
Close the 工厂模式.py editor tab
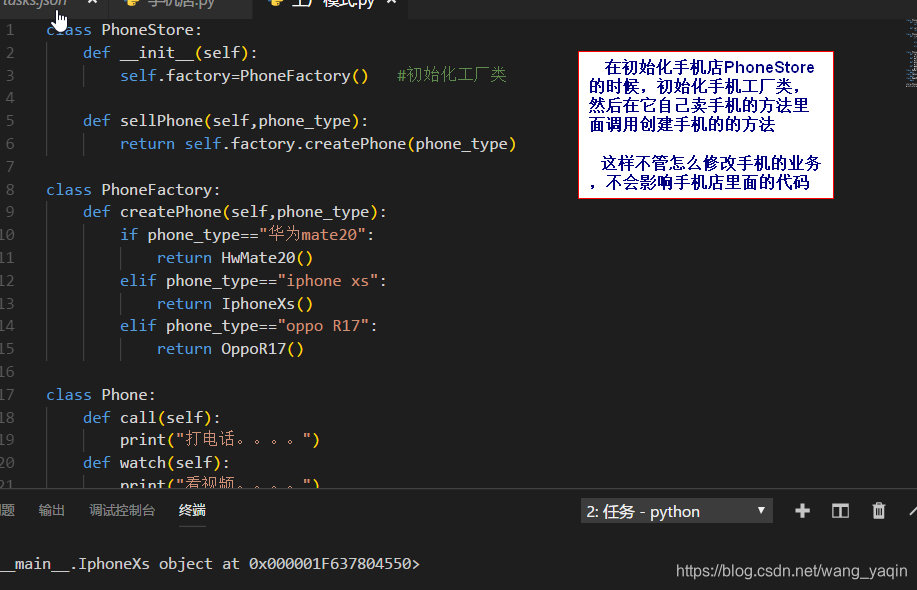click(391, 3)
